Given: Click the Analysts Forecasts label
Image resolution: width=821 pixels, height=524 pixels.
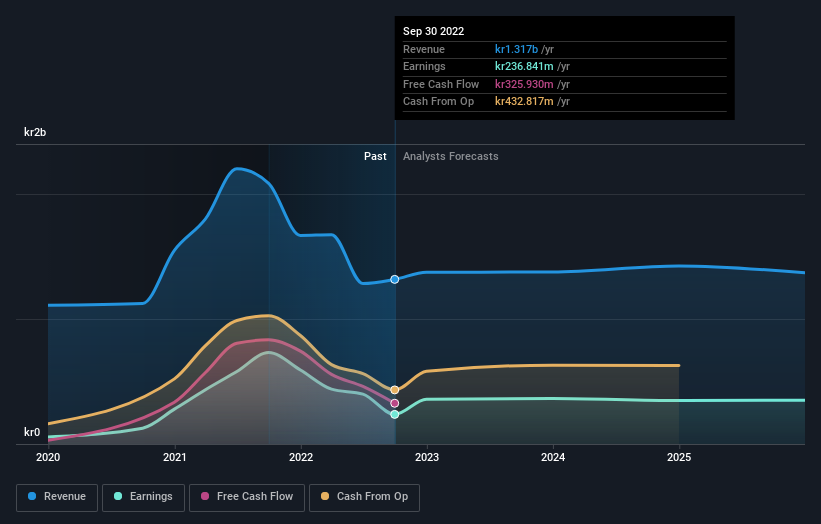Looking at the screenshot, I should click(x=451, y=157).
